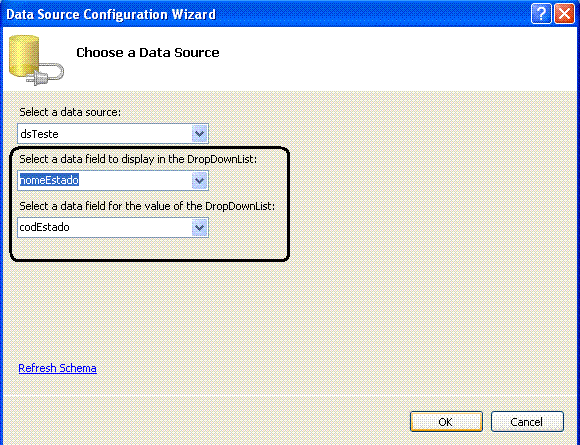Viewport: 580px width, 445px height.
Task: Expand the dsTeste data source dropdown arrow
Action: coord(199,134)
